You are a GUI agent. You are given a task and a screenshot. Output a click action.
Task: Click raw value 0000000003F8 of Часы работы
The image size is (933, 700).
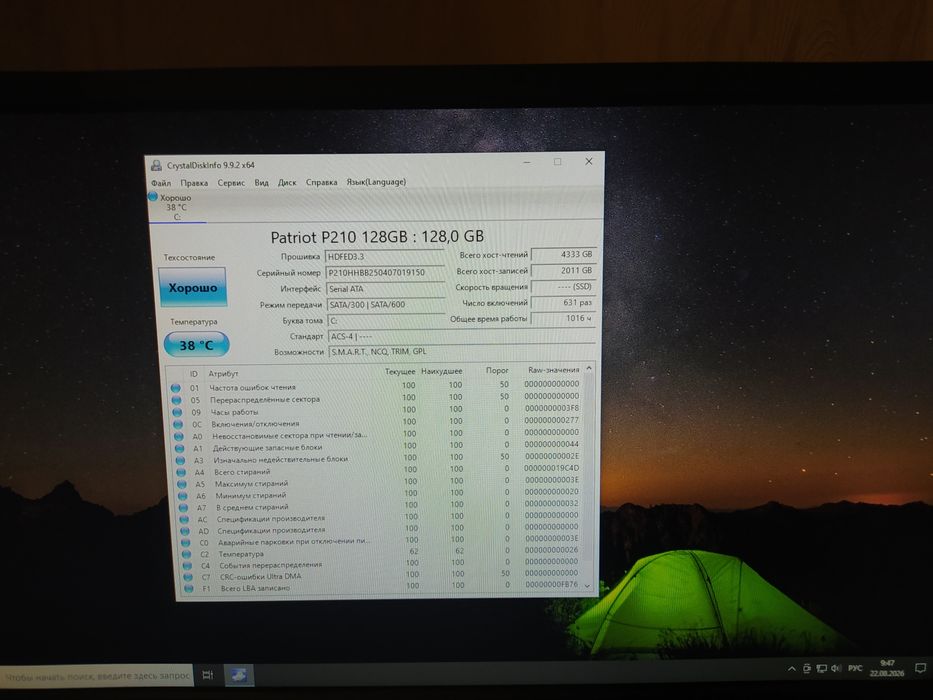[x=552, y=408]
